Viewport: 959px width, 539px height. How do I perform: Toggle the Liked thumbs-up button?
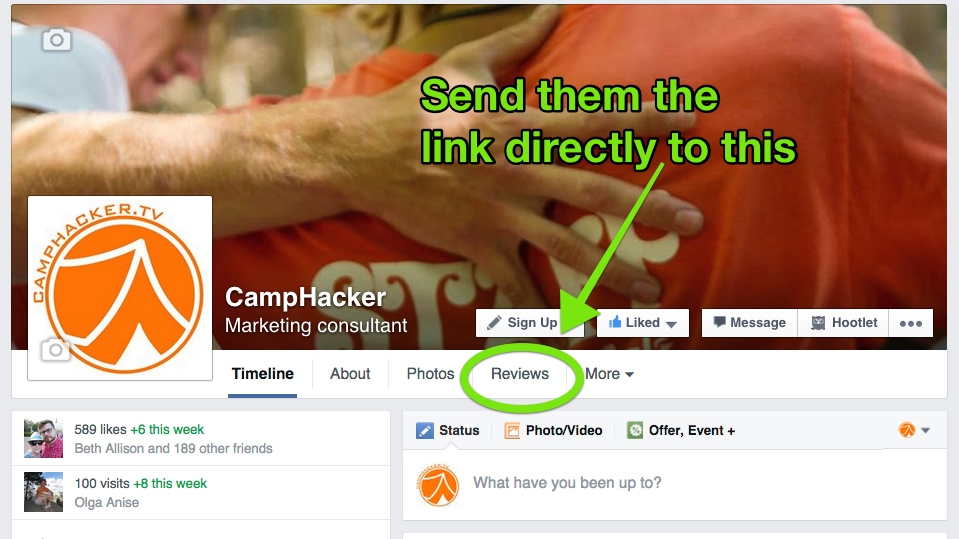tap(634, 322)
